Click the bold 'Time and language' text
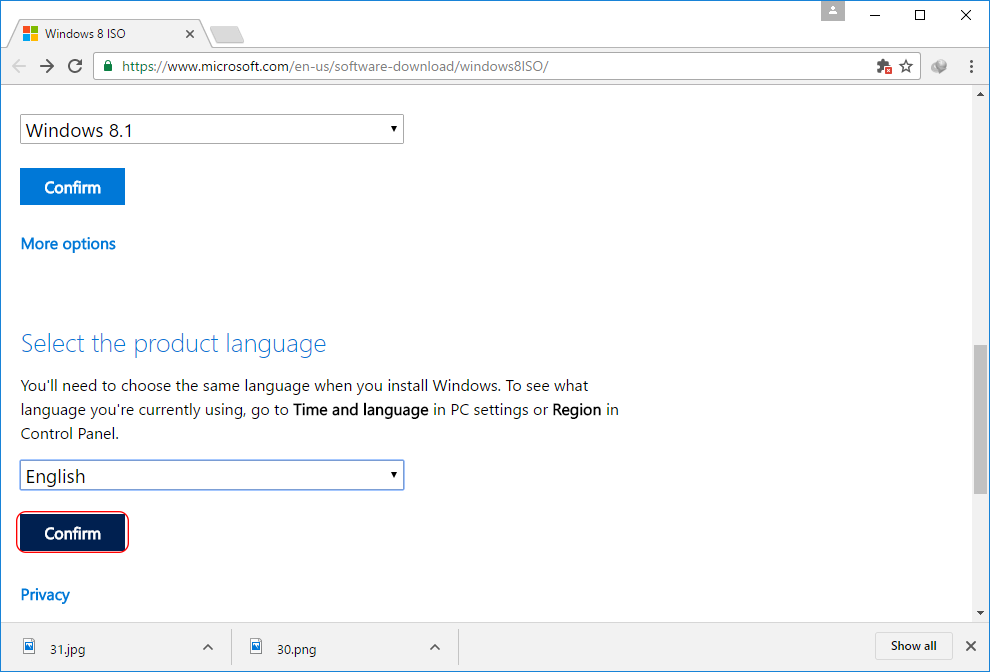Image resolution: width=990 pixels, height=672 pixels. click(x=361, y=410)
